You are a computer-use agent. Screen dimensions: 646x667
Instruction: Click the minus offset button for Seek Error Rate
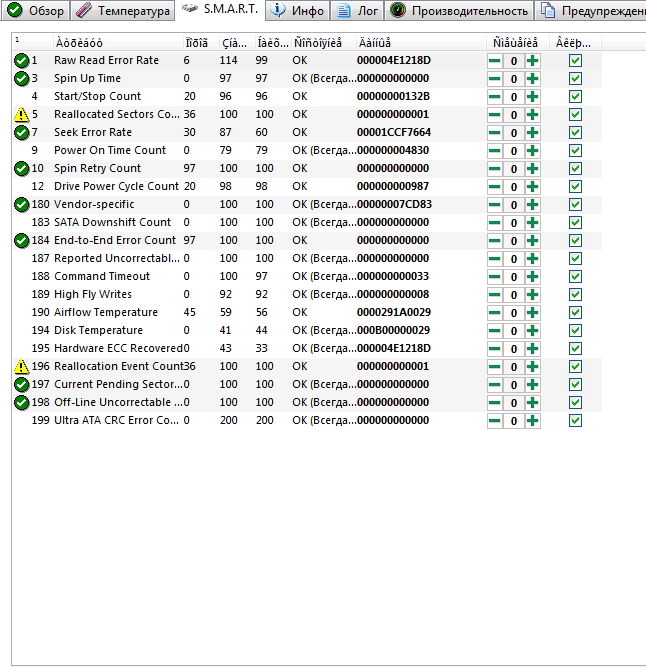(495, 133)
